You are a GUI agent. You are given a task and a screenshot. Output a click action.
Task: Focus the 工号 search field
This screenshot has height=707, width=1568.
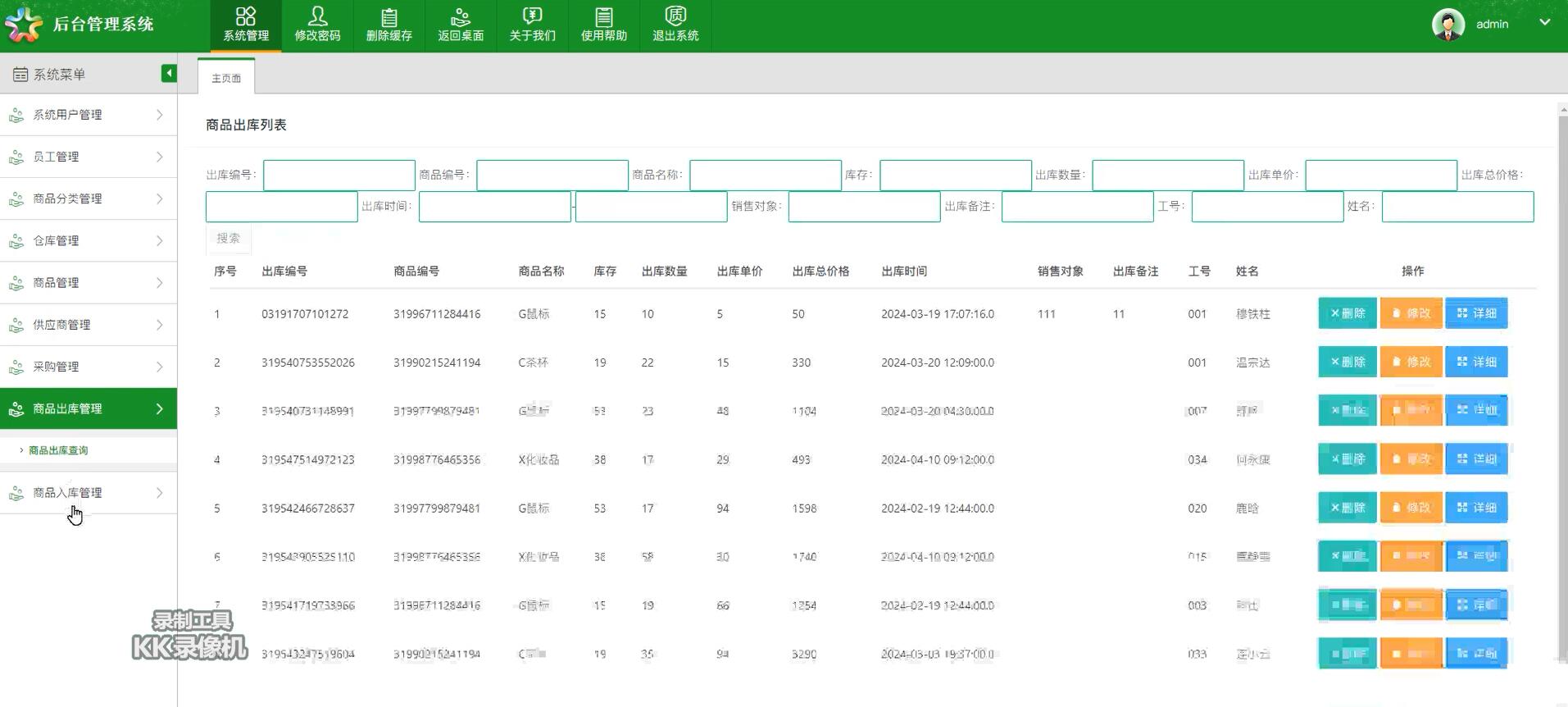1268,207
